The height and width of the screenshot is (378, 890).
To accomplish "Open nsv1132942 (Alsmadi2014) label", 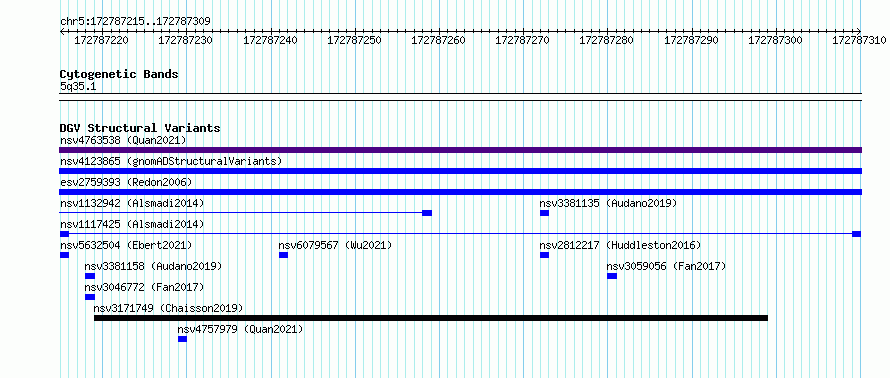I will click(132, 203).
